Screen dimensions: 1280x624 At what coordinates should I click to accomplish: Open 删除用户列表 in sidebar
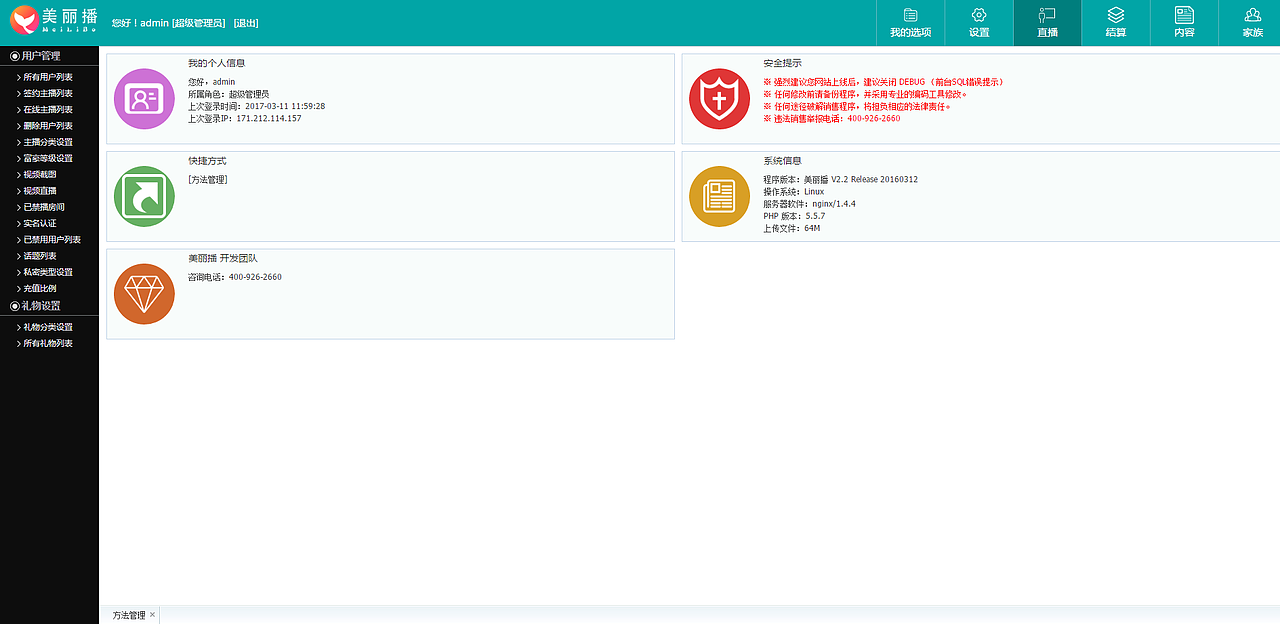pos(49,126)
